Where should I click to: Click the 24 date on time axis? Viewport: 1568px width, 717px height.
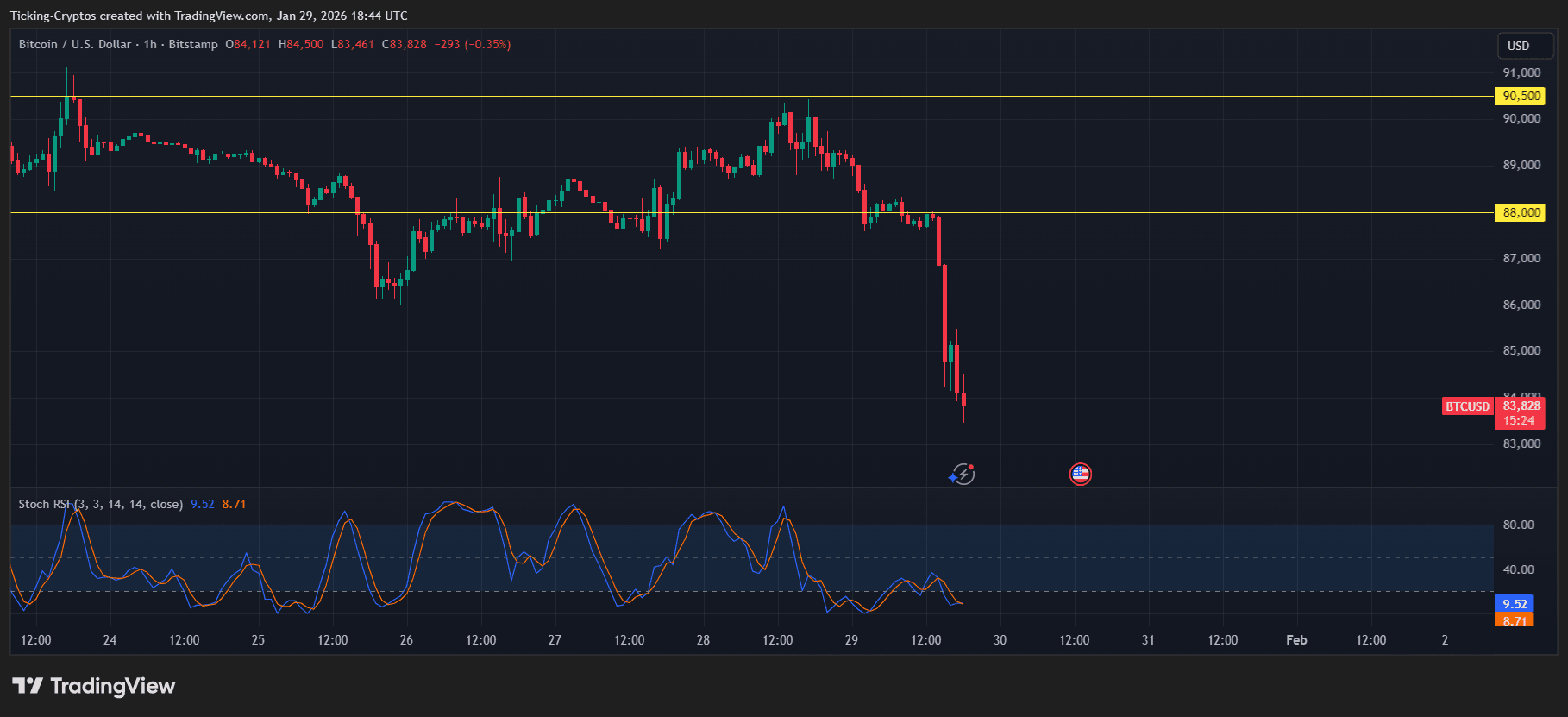click(110, 640)
